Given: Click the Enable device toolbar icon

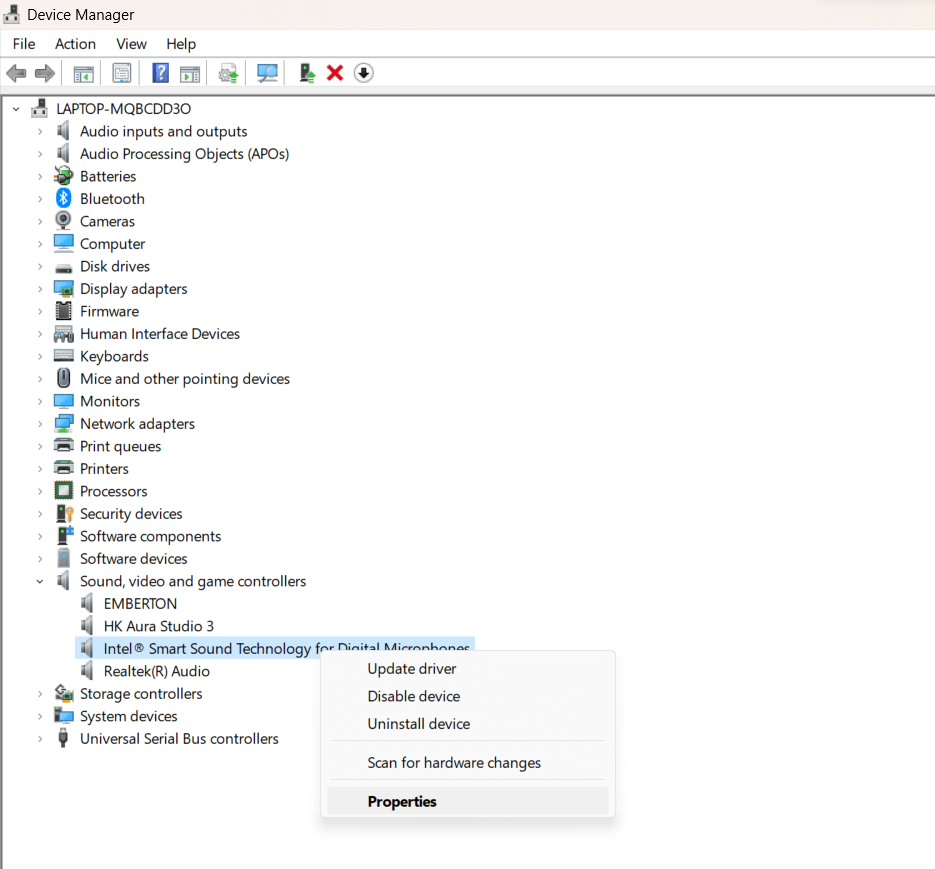Looking at the screenshot, I should click(307, 73).
